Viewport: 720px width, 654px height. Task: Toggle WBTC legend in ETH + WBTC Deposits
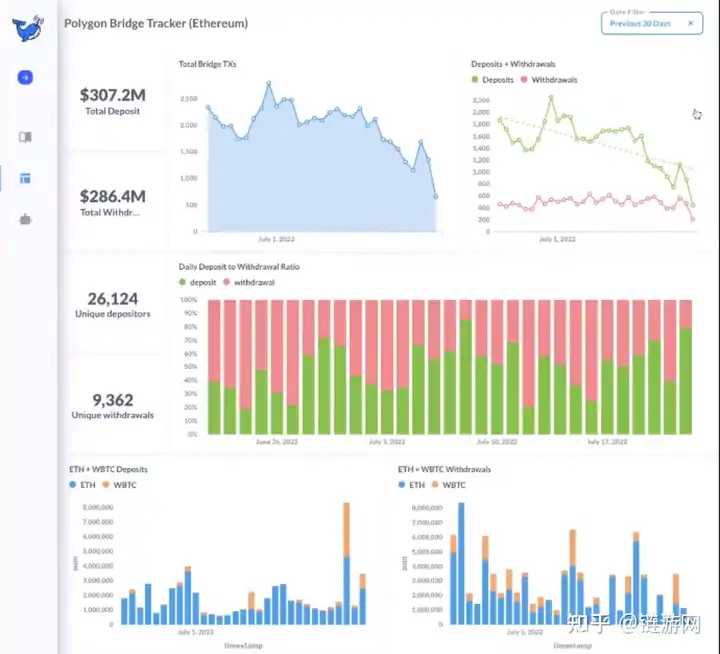[x=124, y=485]
